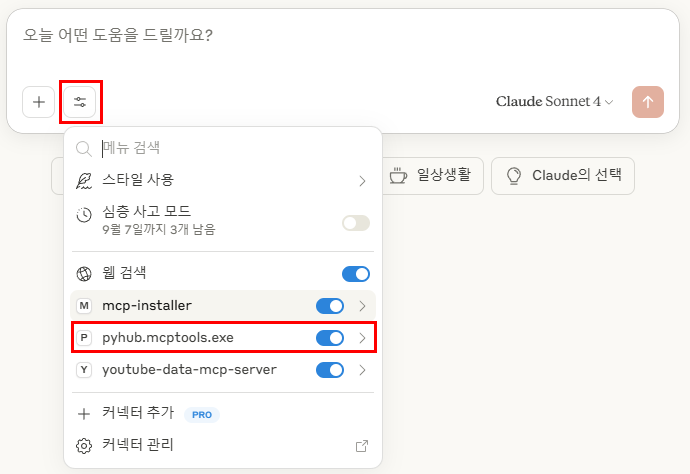Click the external link icon for 커넥터 관리

[x=362, y=446]
